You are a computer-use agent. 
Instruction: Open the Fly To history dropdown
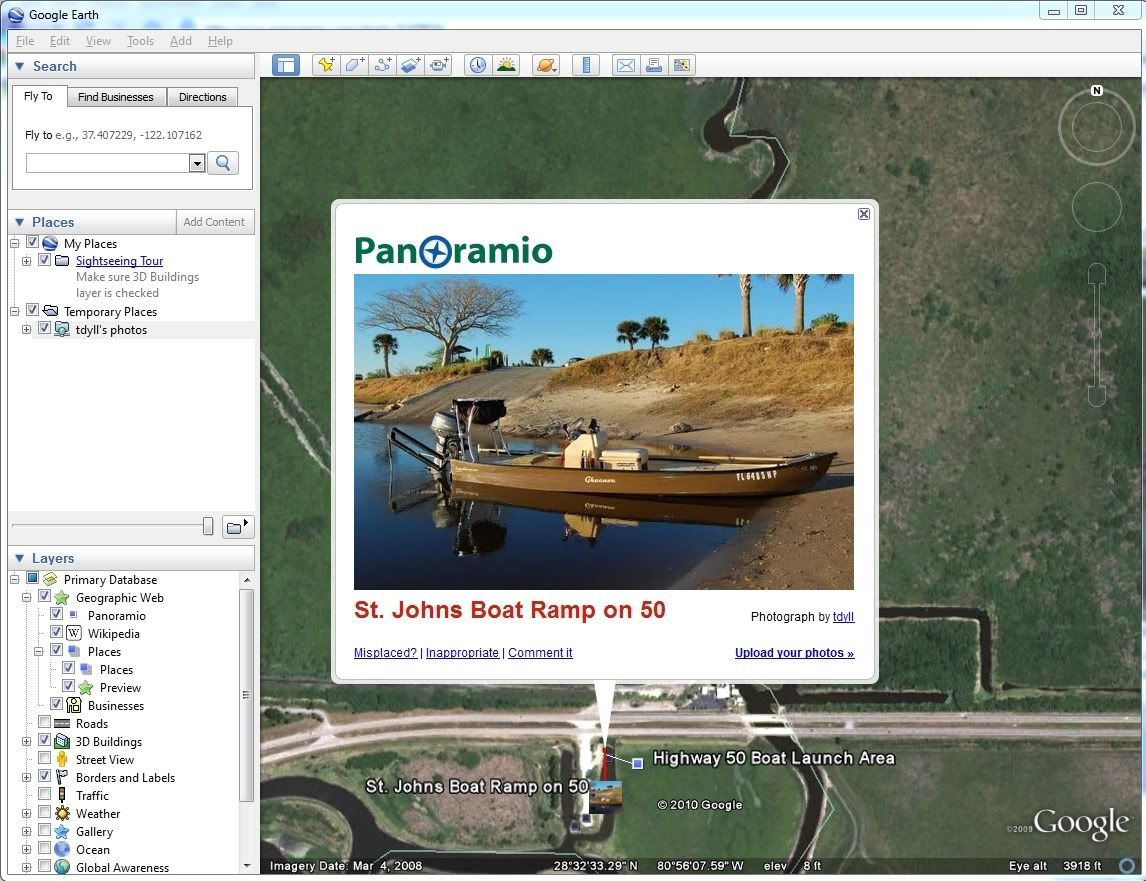(197, 163)
